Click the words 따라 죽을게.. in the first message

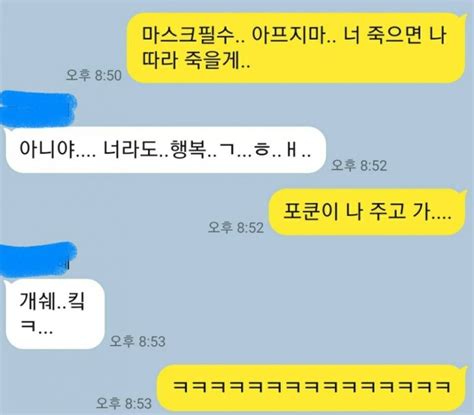[196, 60]
